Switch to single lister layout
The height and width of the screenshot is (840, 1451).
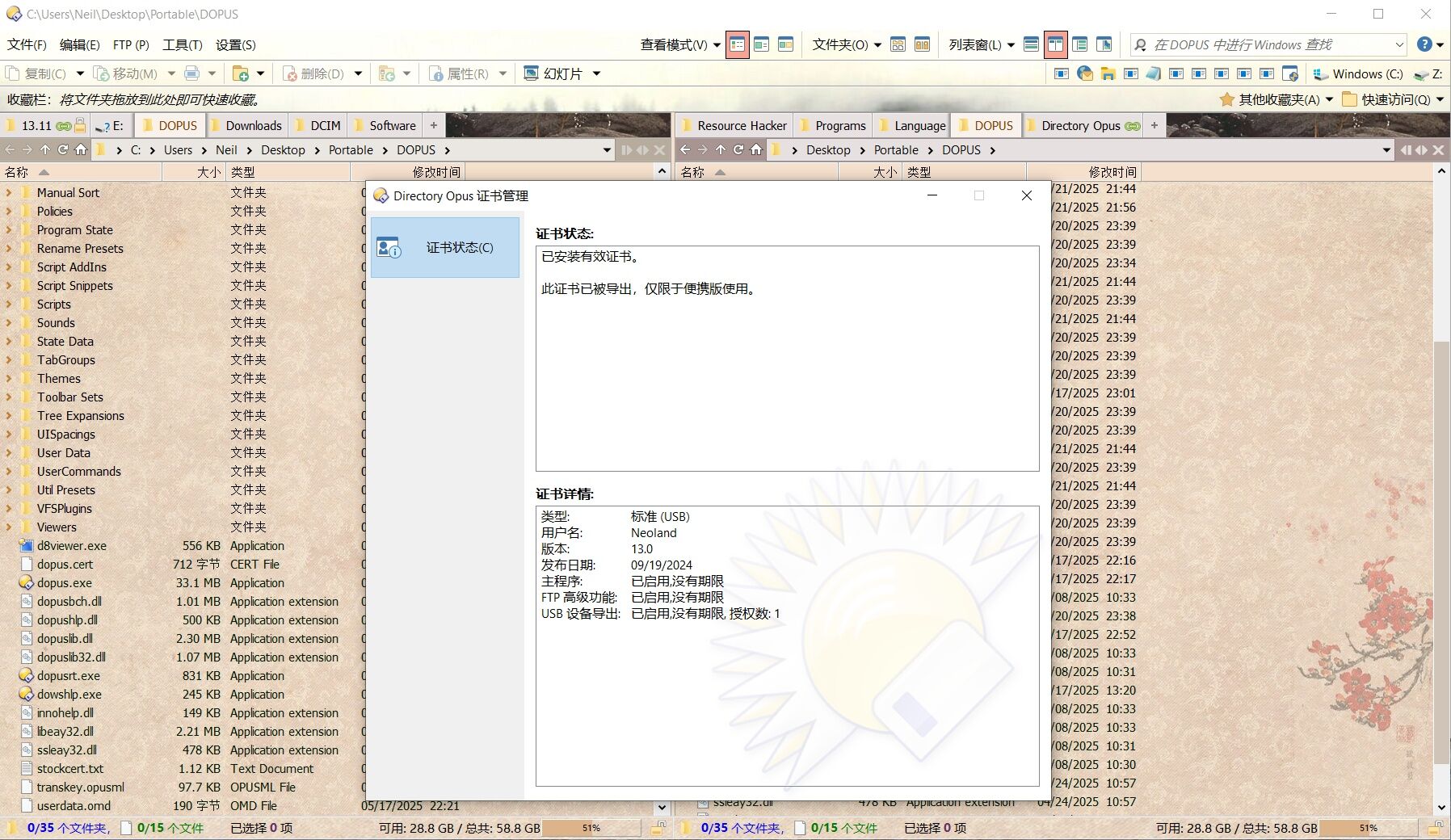tap(1031, 44)
